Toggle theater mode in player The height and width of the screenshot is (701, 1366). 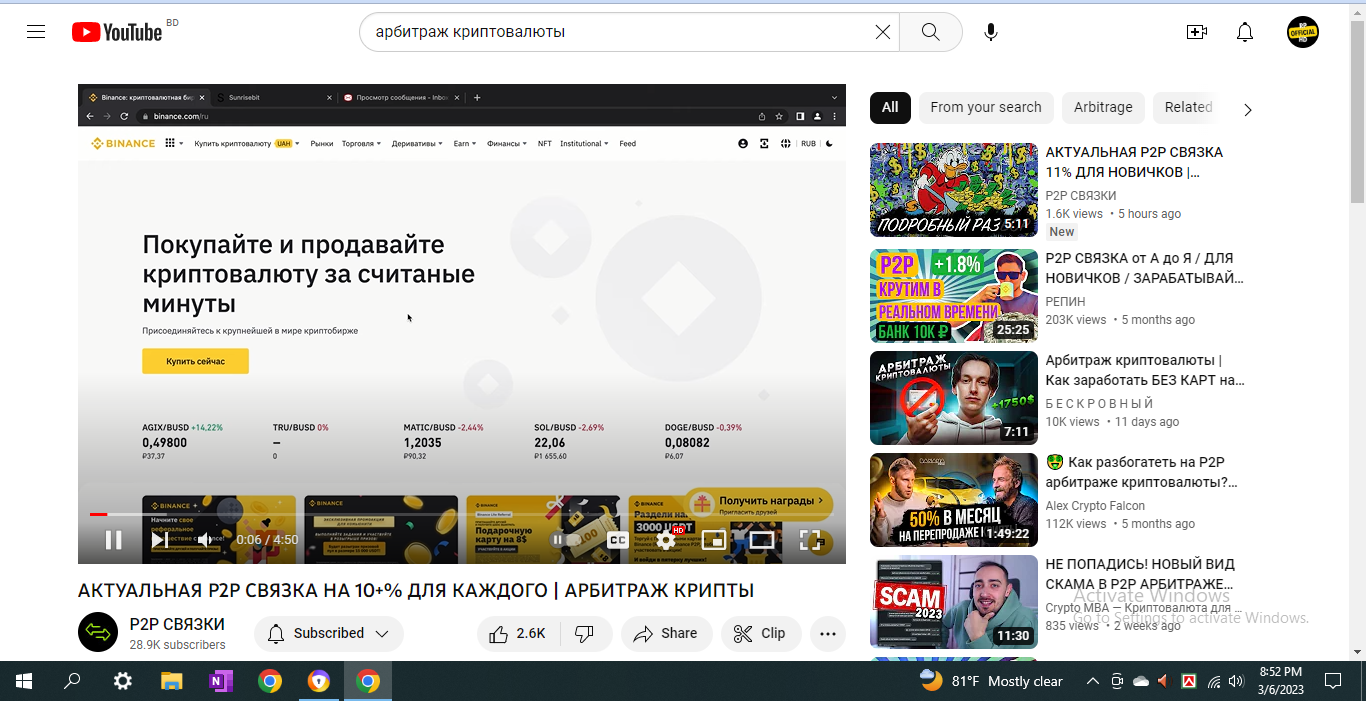tap(762, 540)
